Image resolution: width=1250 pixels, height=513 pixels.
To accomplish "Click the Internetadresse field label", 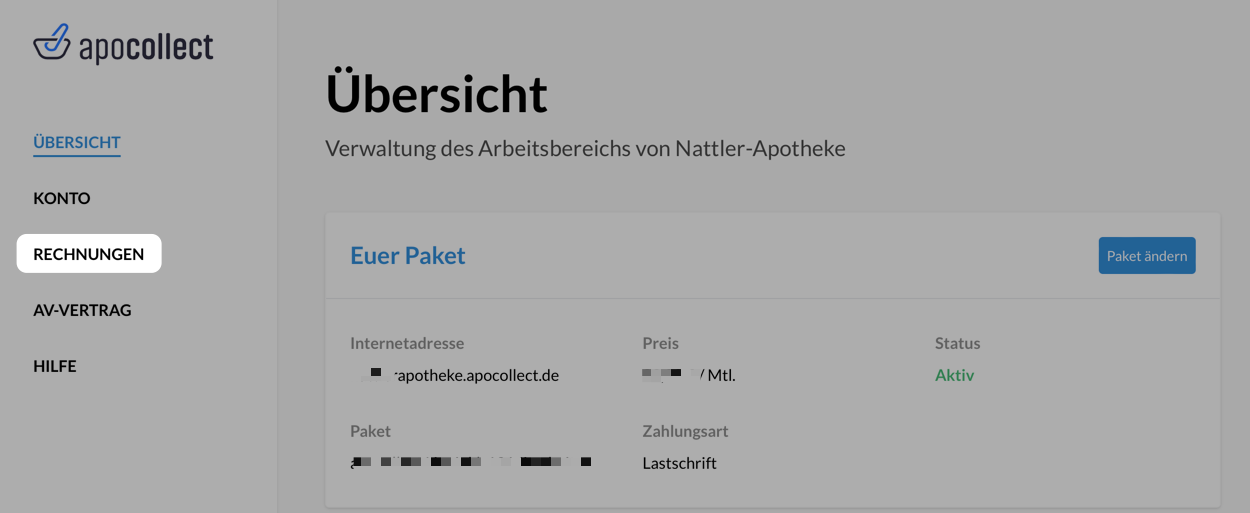I will [x=406, y=343].
